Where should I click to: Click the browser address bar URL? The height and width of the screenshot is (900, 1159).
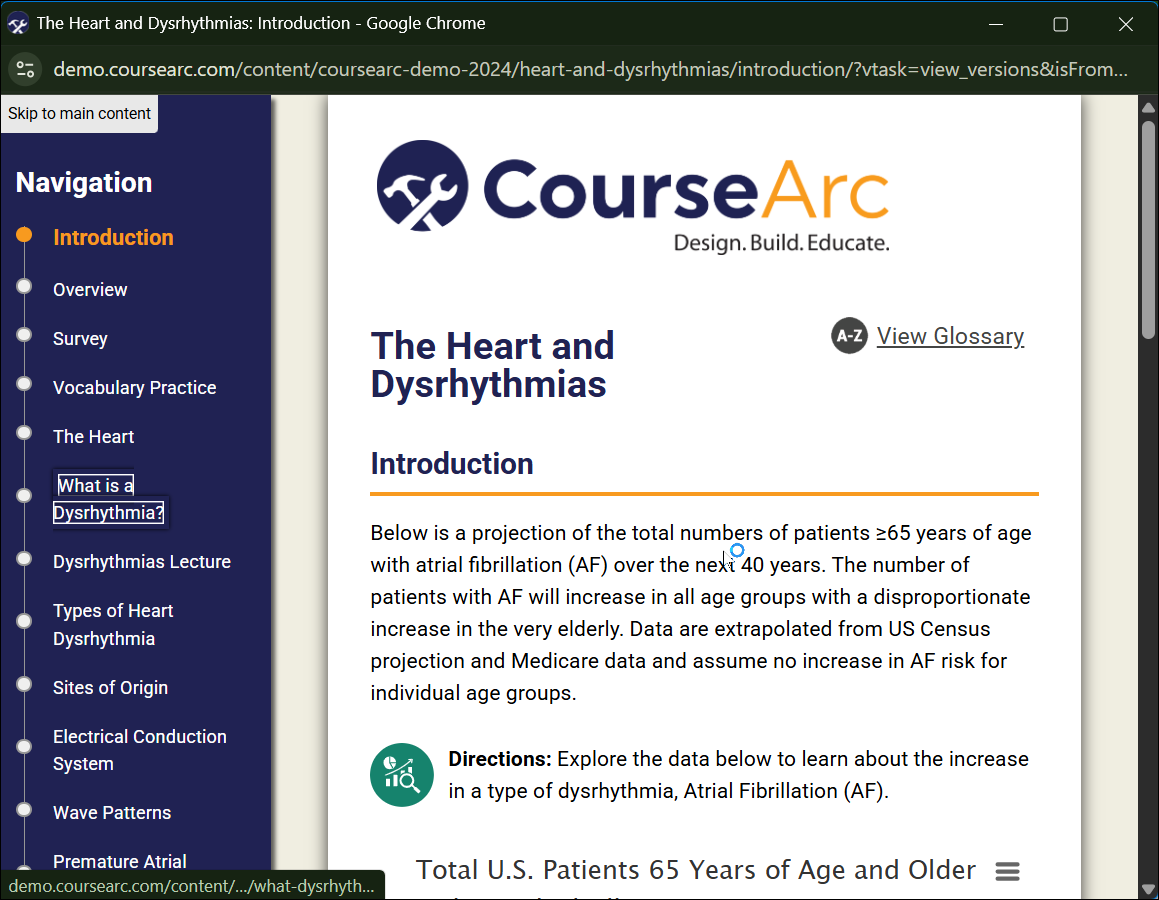pos(591,69)
